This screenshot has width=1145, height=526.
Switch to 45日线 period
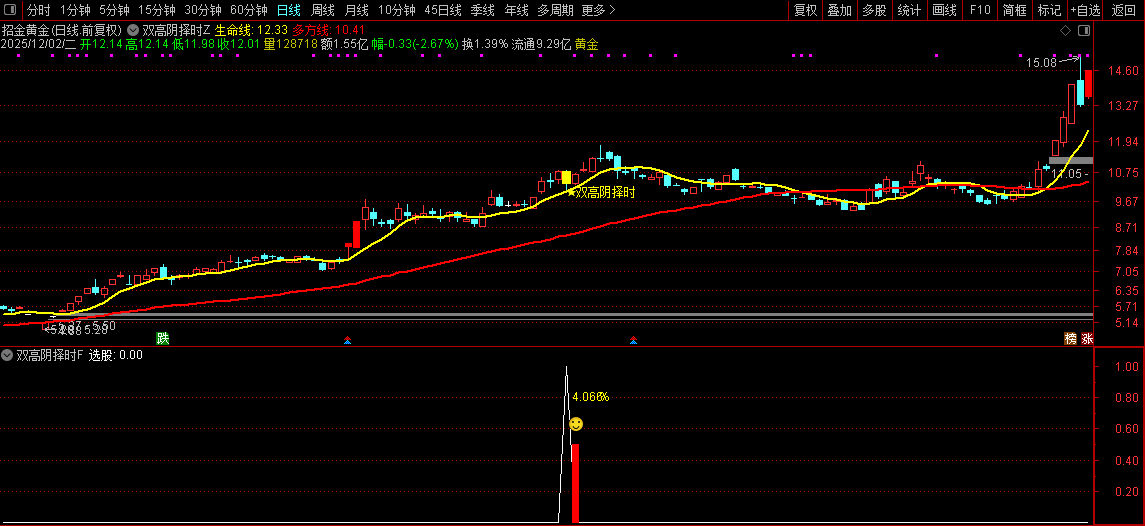pyautogui.click(x=443, y=10)
